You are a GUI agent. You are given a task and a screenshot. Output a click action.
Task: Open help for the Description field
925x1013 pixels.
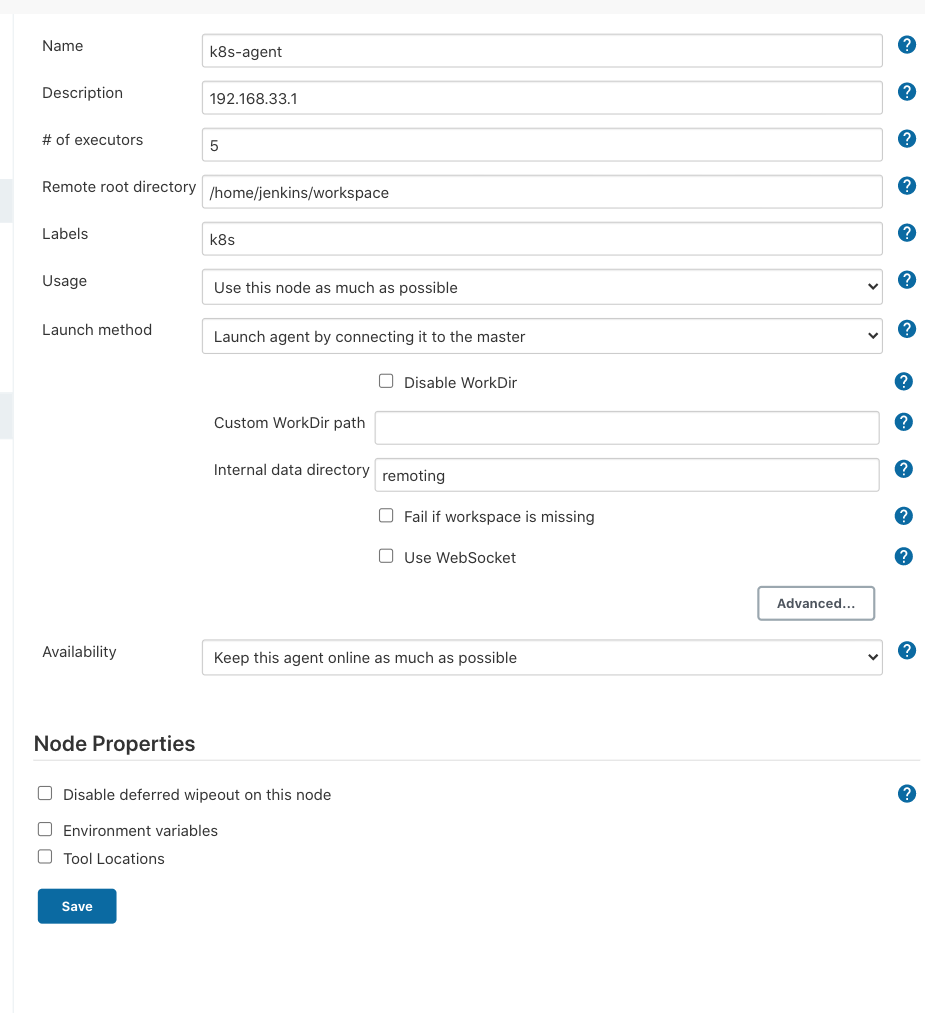point(907,92)
